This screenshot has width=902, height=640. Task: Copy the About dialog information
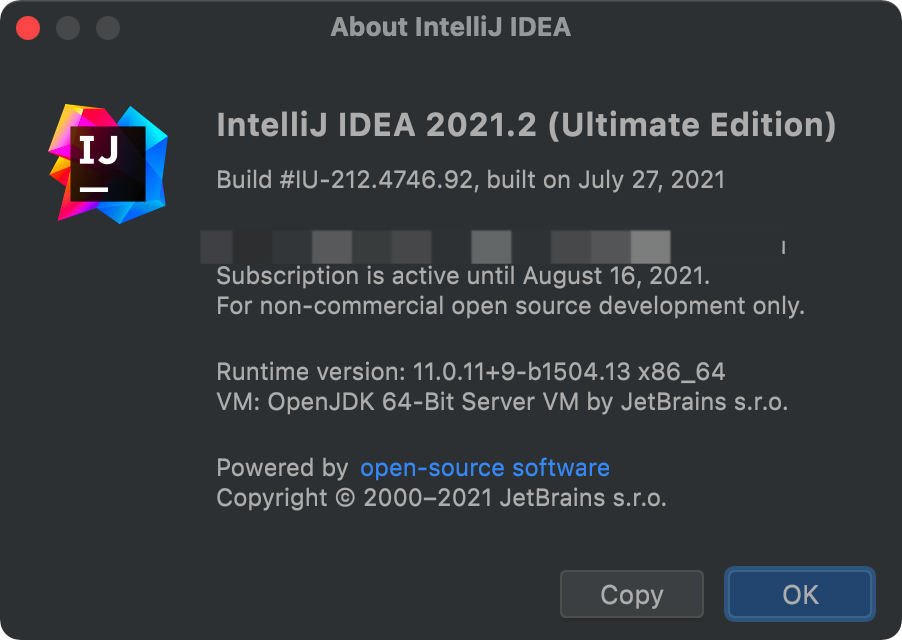click(x=632, y=594)
